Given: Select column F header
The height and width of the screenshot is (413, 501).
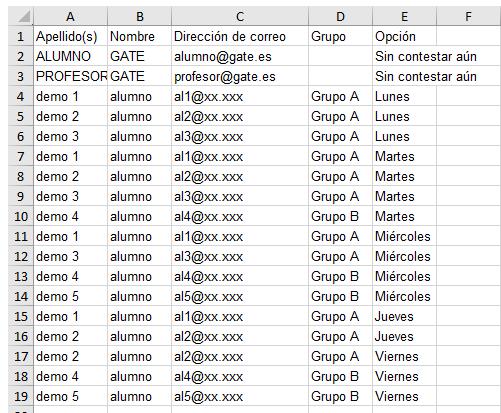Looking at the screenshot, I should 468,16.
